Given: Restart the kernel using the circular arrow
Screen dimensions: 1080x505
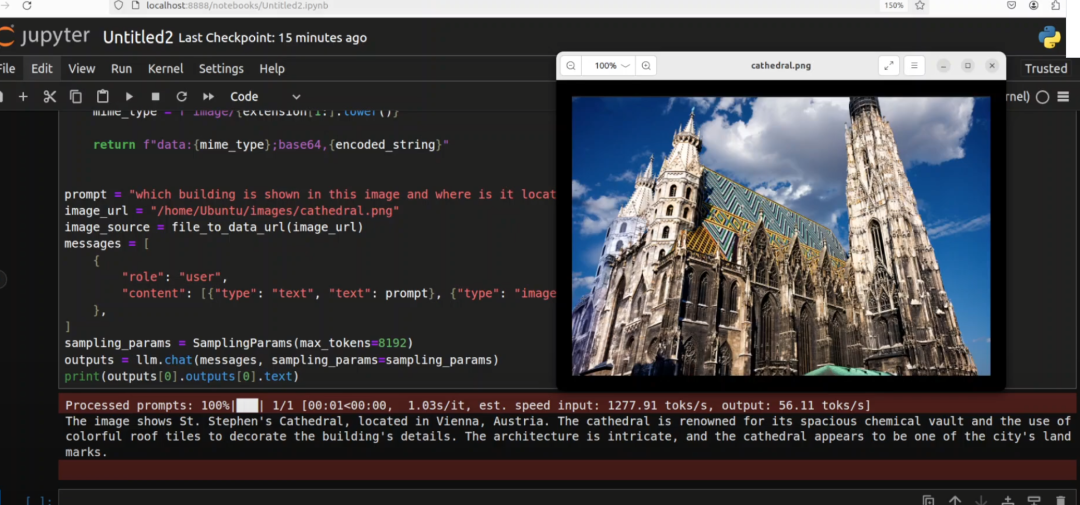Looking at the screenshot, I should (x=181, y=97).
